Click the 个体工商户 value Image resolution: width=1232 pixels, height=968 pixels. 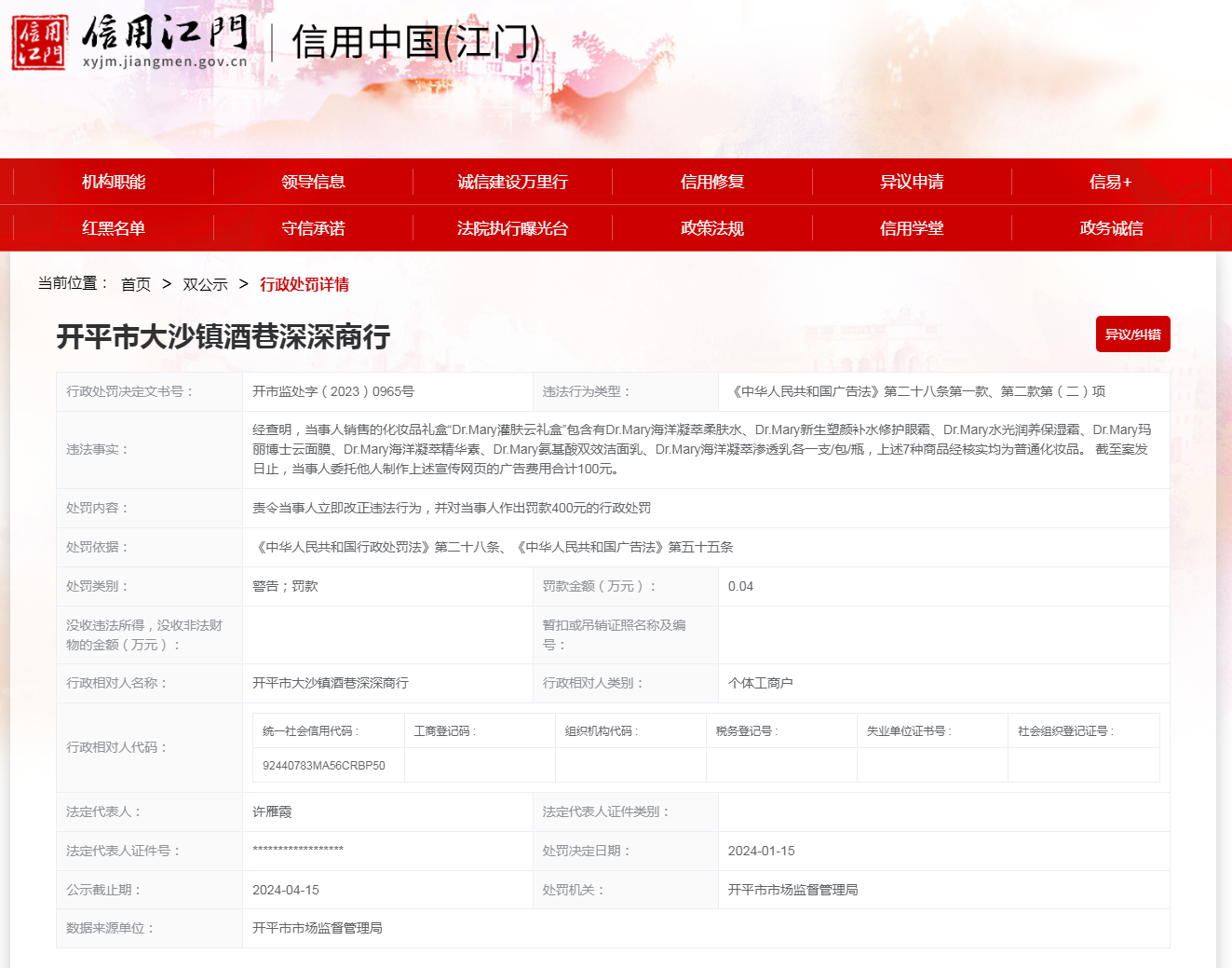[761, 683]
